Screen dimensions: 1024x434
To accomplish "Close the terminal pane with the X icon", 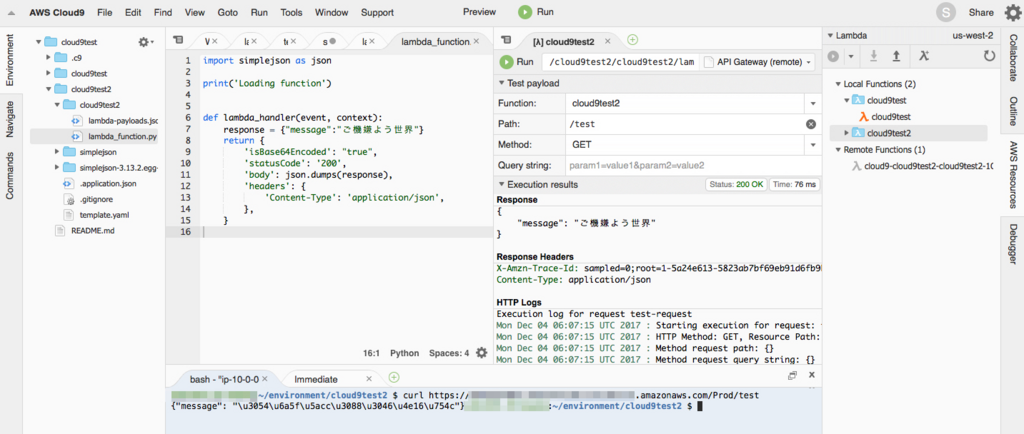I will point(812,375).
